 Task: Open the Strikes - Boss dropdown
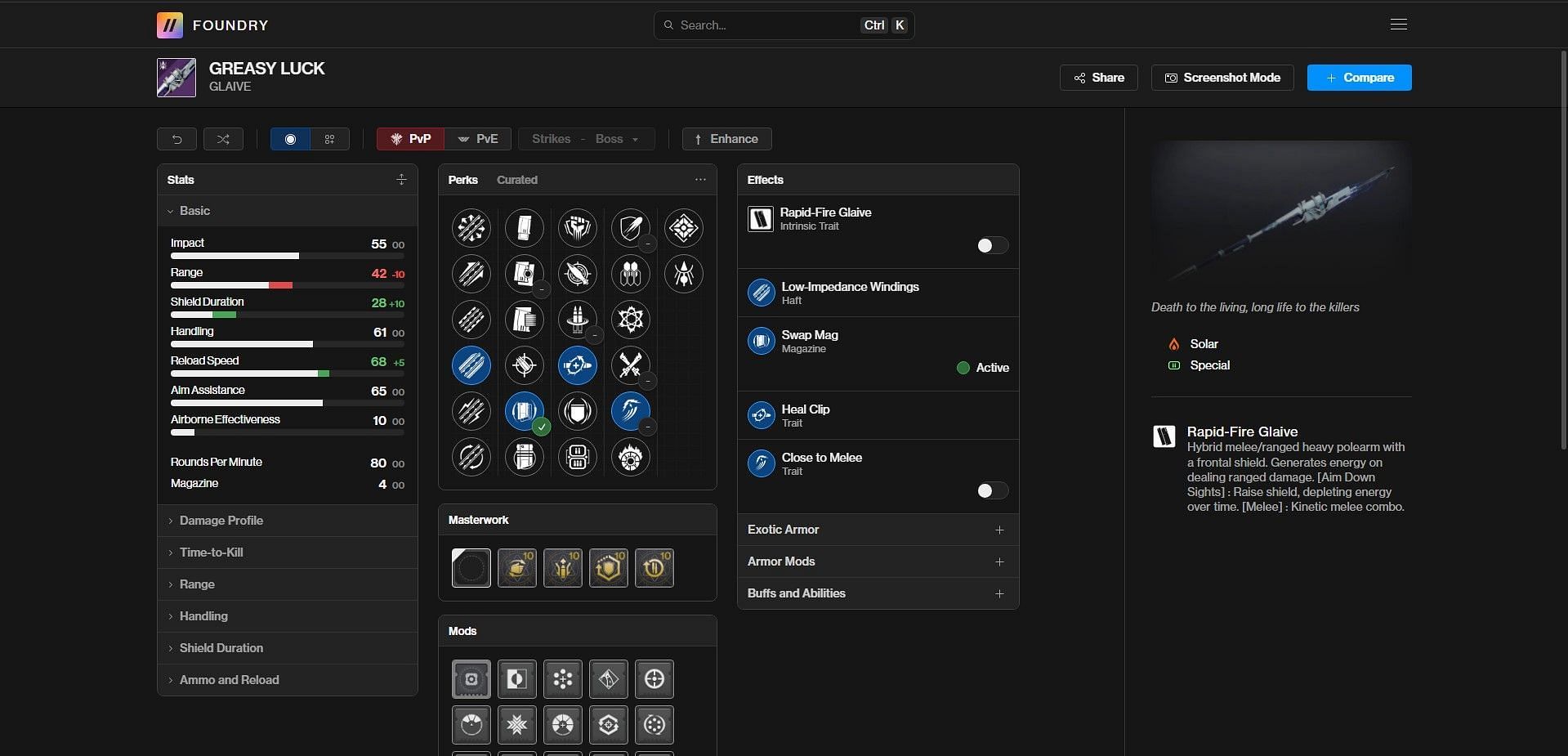click(x=586, y=139)
